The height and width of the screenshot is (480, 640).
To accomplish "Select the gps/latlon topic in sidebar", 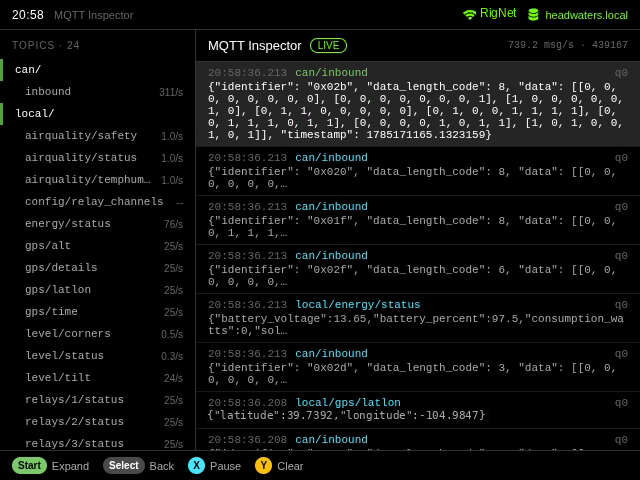I will 98,290.
